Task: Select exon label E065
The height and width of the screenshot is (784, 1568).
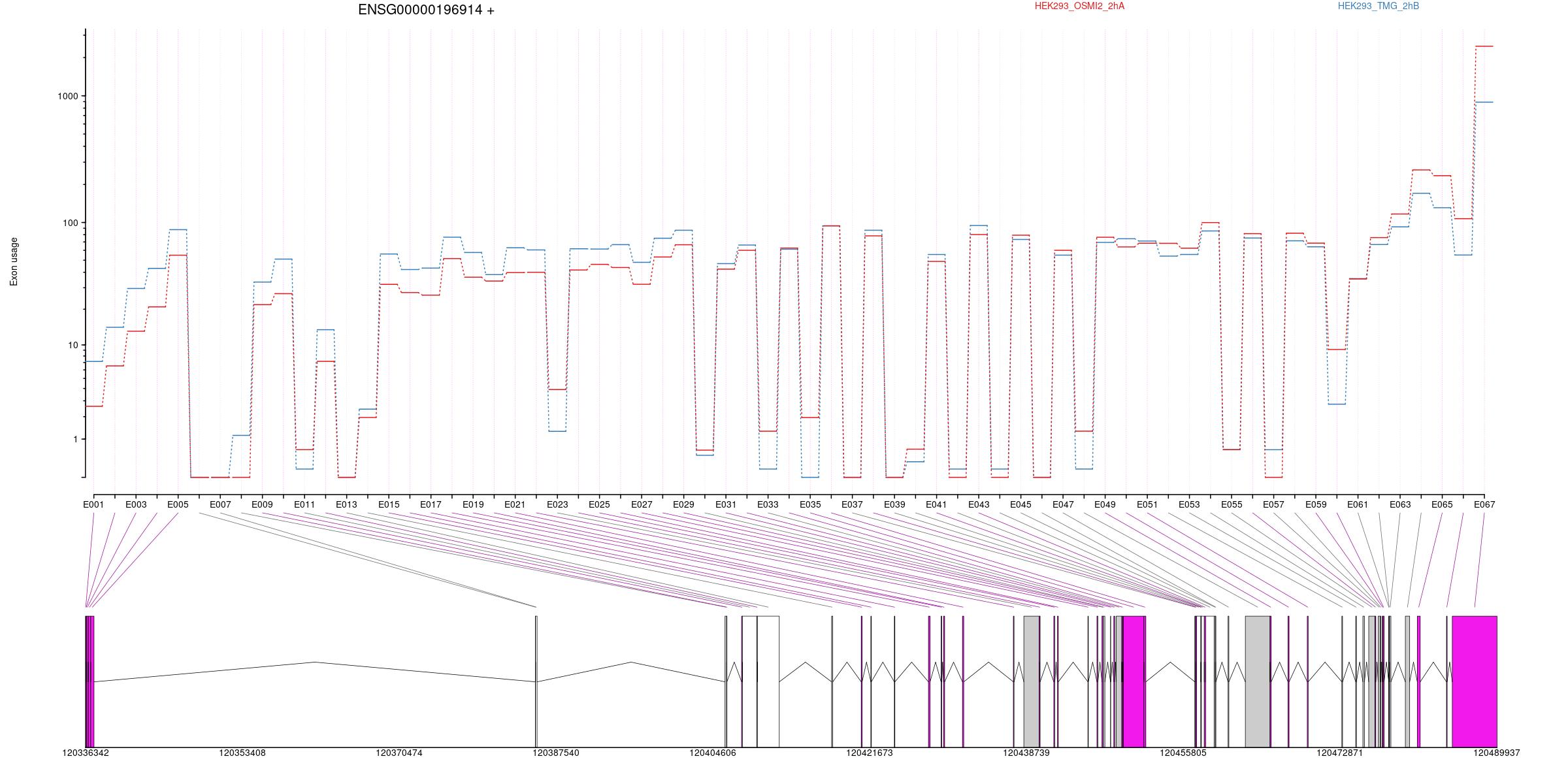Action: click(1442, 504)
